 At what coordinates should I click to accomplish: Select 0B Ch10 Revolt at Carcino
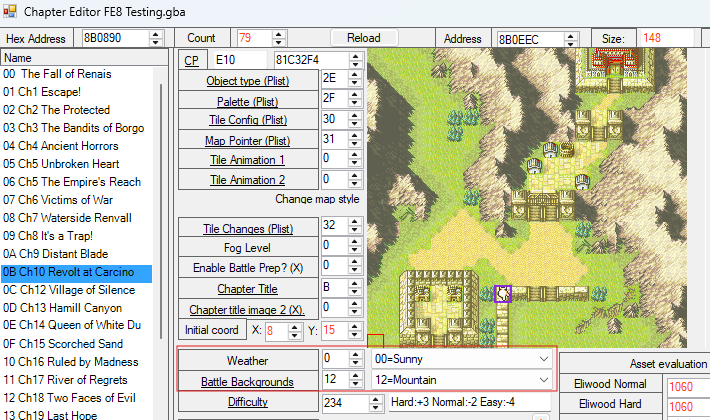pyautogui.click(x=77, y=272)
